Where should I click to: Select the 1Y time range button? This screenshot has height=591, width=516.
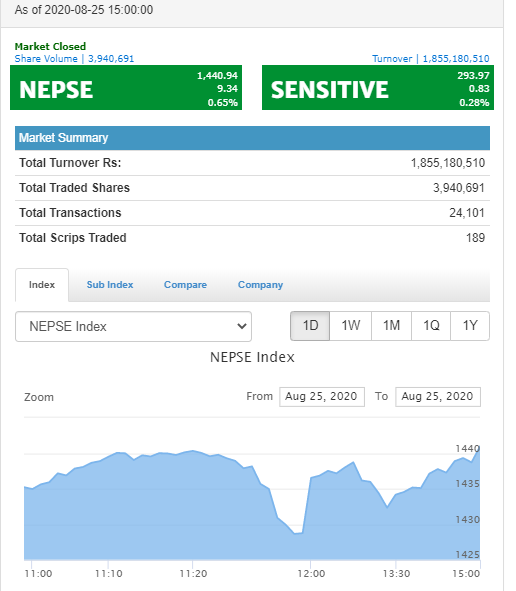point(470,326)
